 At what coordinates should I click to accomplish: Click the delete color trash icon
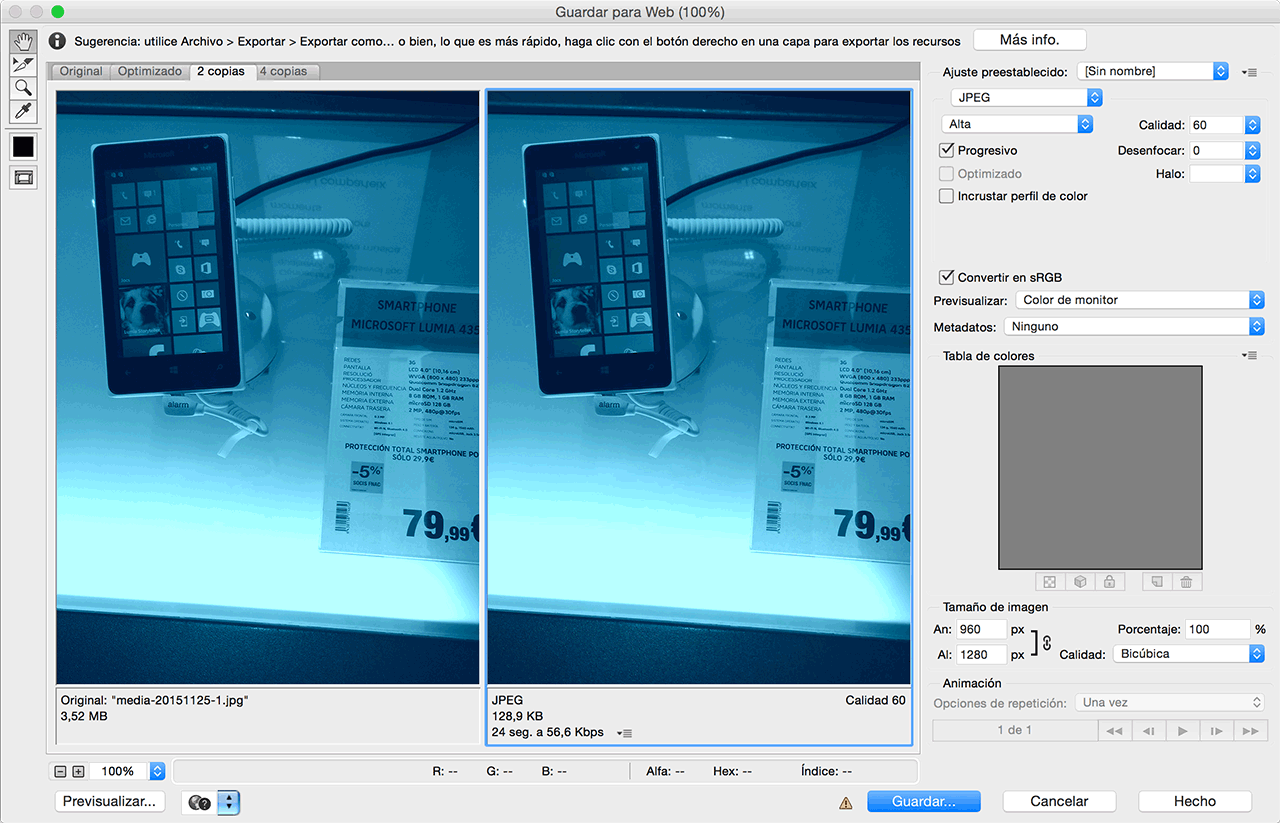click(1186, 581)
